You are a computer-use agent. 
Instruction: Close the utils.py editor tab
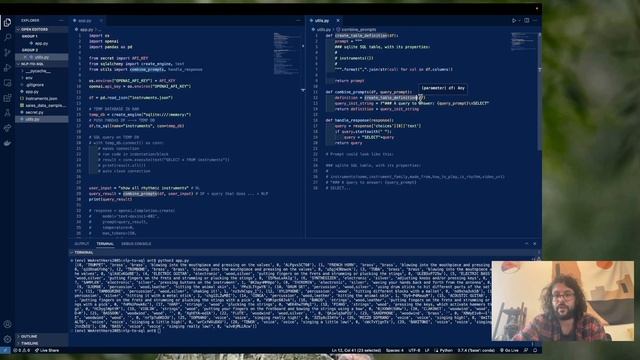[x=338, y=20]
